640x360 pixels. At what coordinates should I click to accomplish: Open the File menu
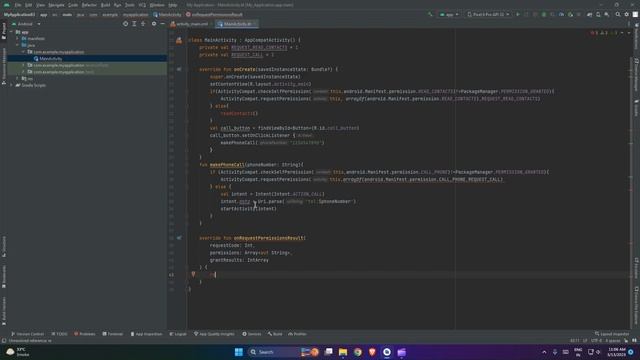pyautogui.click(x=18, y=5)
